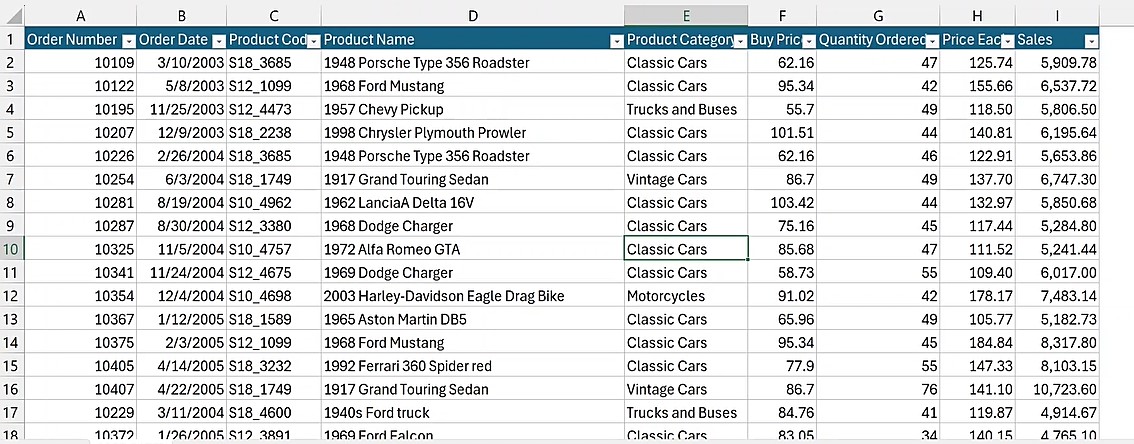Select column D header
Viewport: 1134px width, 444px height.
coord(472,15)
